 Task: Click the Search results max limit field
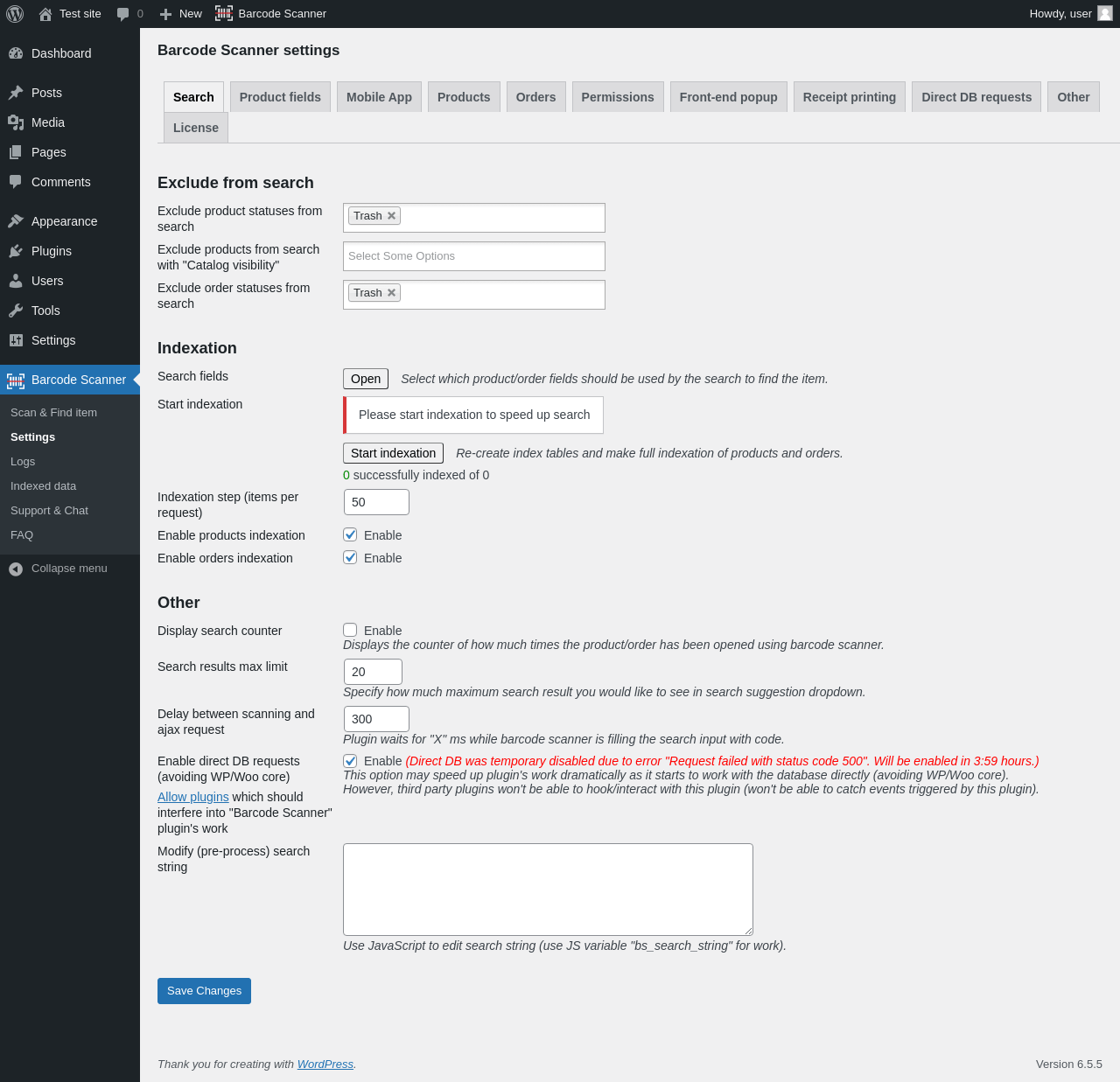click(373, 672)
